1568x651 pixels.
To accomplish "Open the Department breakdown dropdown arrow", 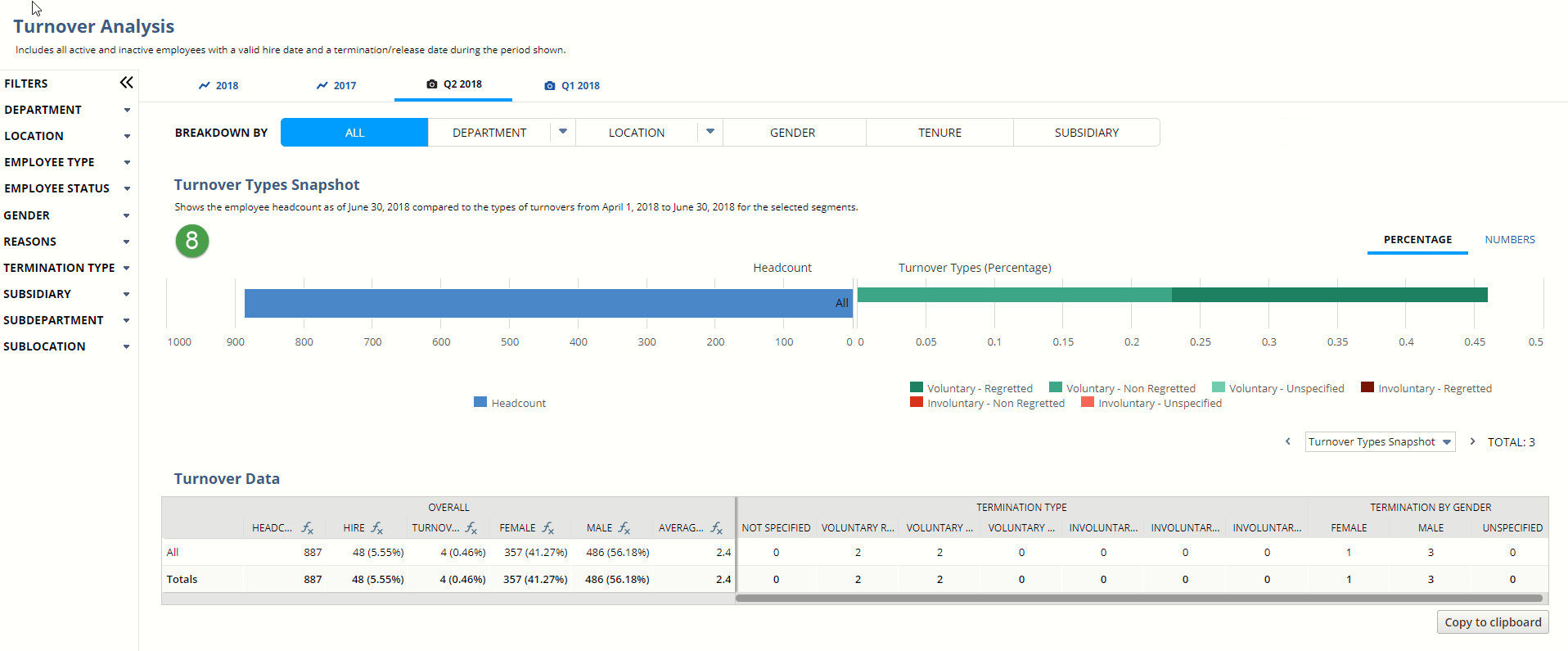I will [563, 132].
